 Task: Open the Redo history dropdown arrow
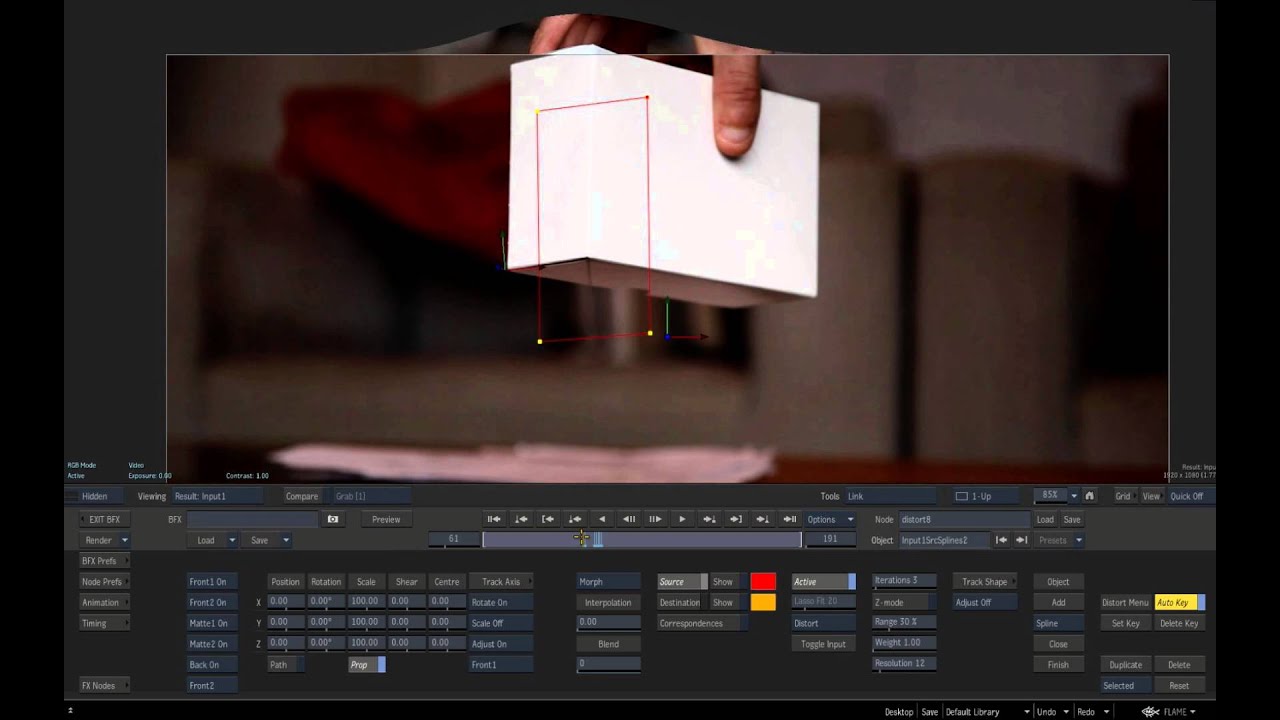pyautogui.click(x=1106, y=712)
